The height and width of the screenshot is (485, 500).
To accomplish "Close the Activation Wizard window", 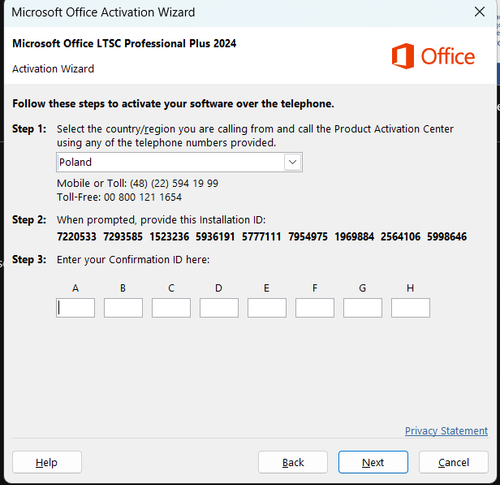I will (479, 12).
